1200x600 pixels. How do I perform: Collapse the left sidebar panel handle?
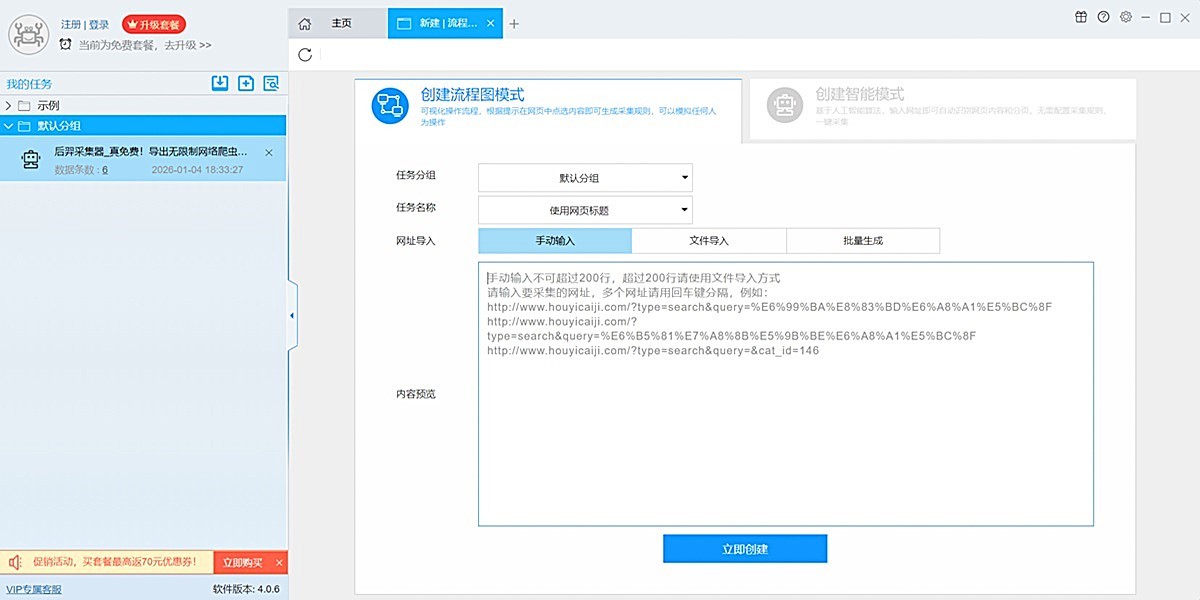click(291, 316)
